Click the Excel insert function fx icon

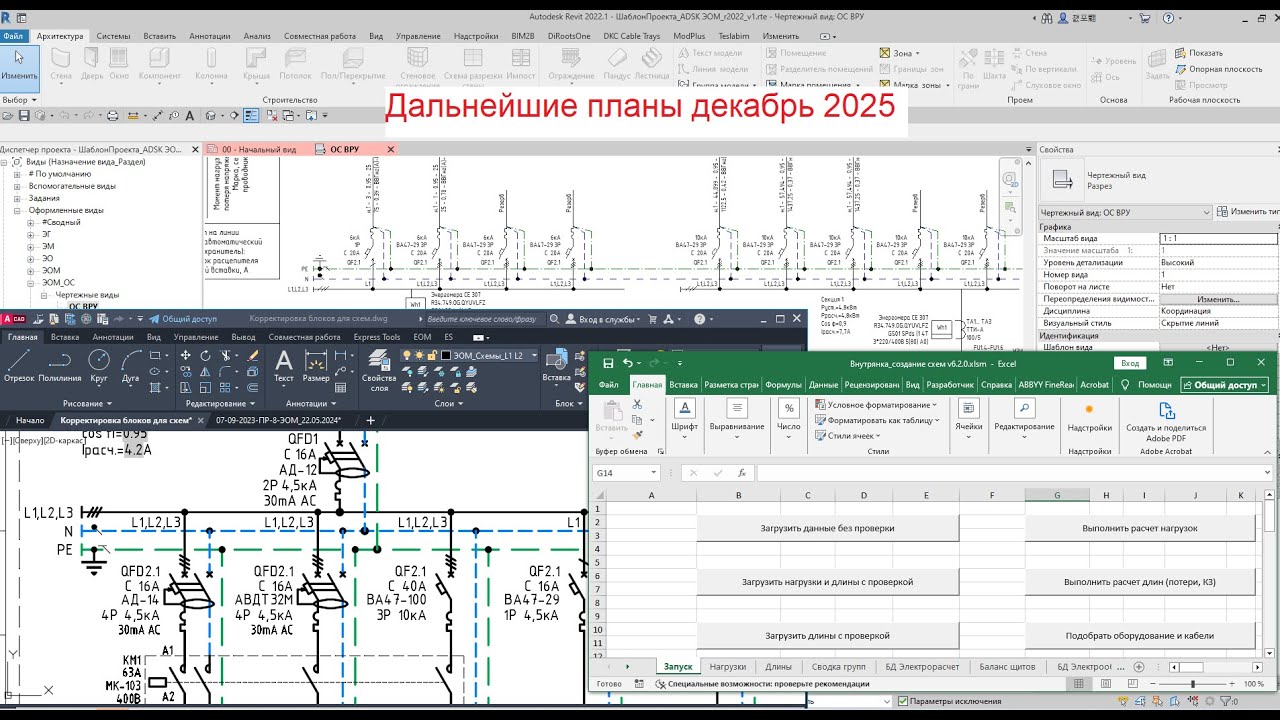[x=741, y=473]
